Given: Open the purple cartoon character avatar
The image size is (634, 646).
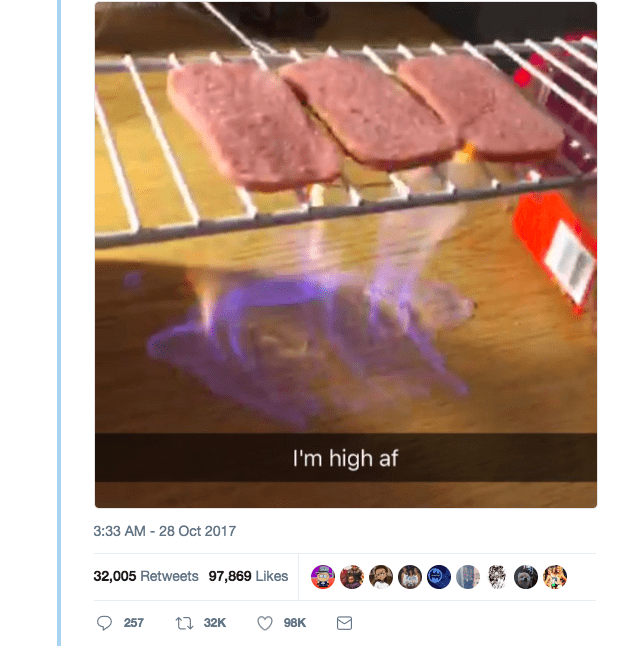Looking at the screenshot, I should coord(323,577).
